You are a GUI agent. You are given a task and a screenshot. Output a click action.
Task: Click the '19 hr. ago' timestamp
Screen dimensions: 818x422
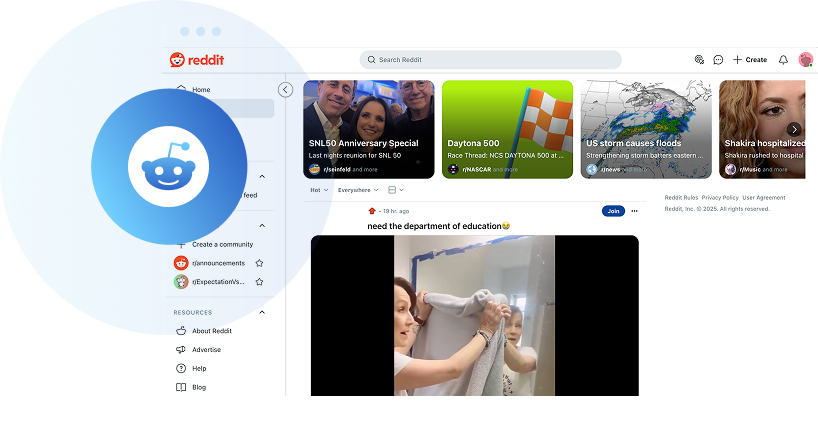coord(396,211)
